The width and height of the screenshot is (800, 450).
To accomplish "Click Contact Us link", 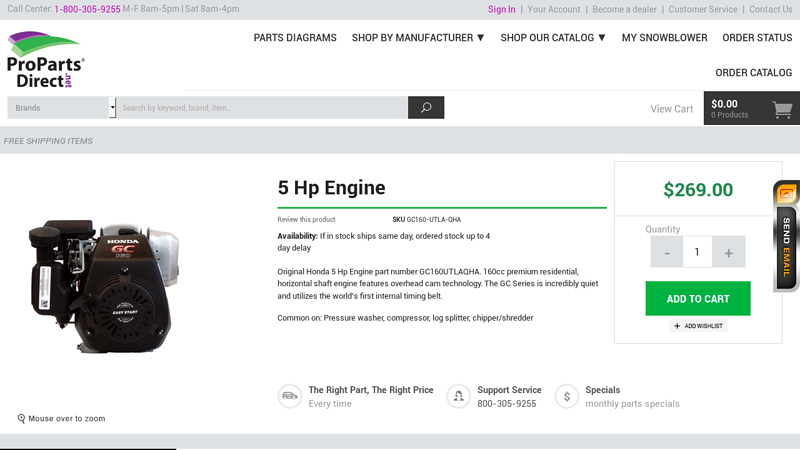I will coord(770,9).
